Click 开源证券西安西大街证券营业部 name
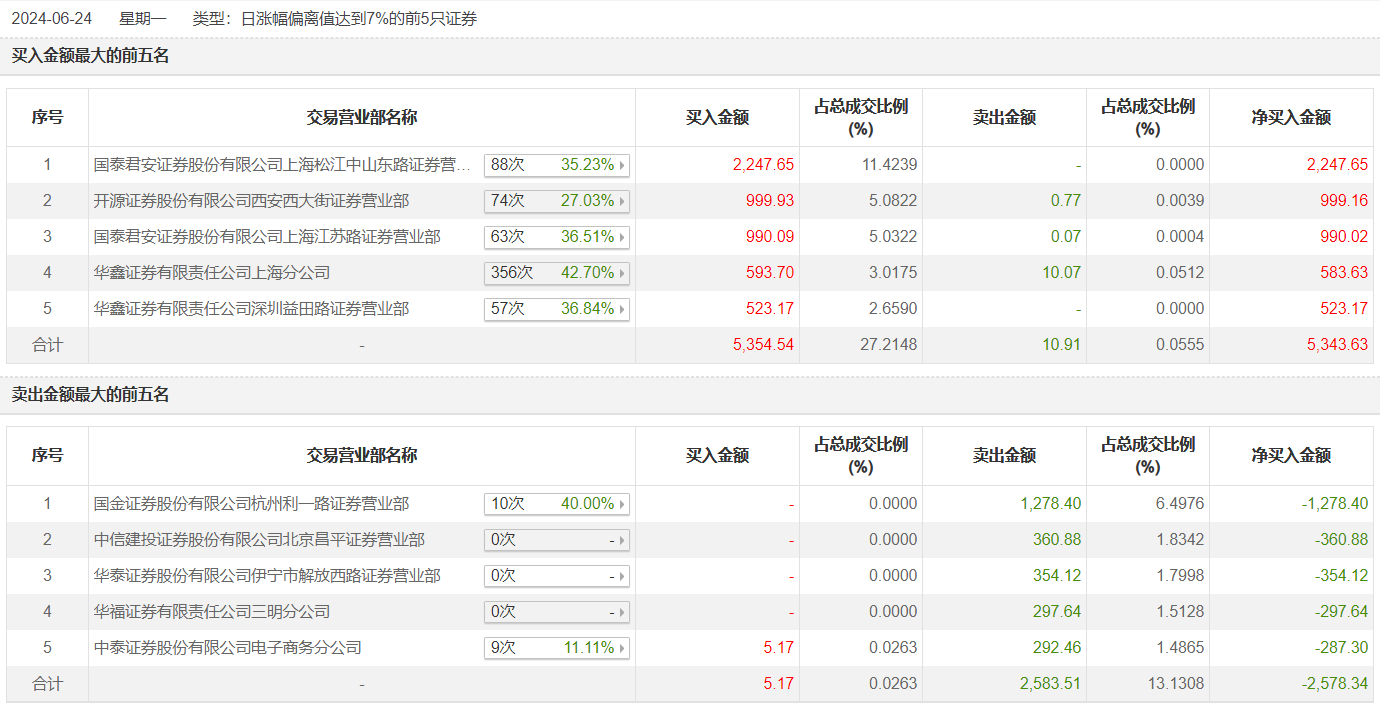Viewport: 1380px width, 705px height. click(251, 201)
